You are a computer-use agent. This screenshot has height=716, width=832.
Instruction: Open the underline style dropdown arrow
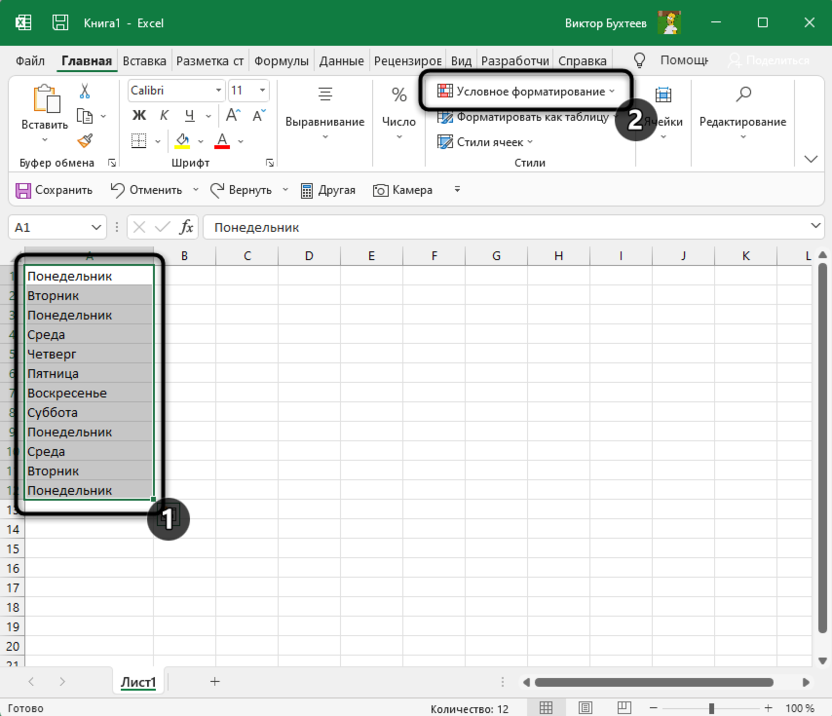pyautogui.click(x=208, y=116)
